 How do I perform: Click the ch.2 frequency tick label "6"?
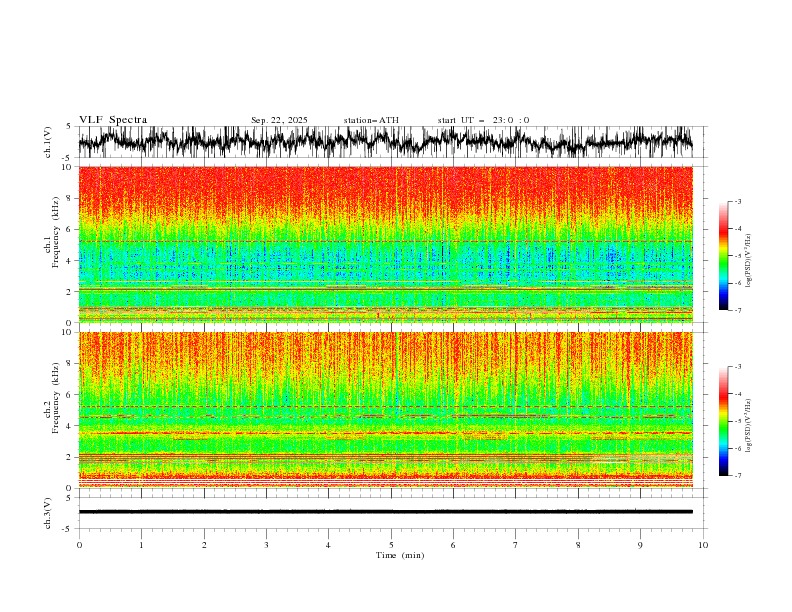[x=69, y=394]
